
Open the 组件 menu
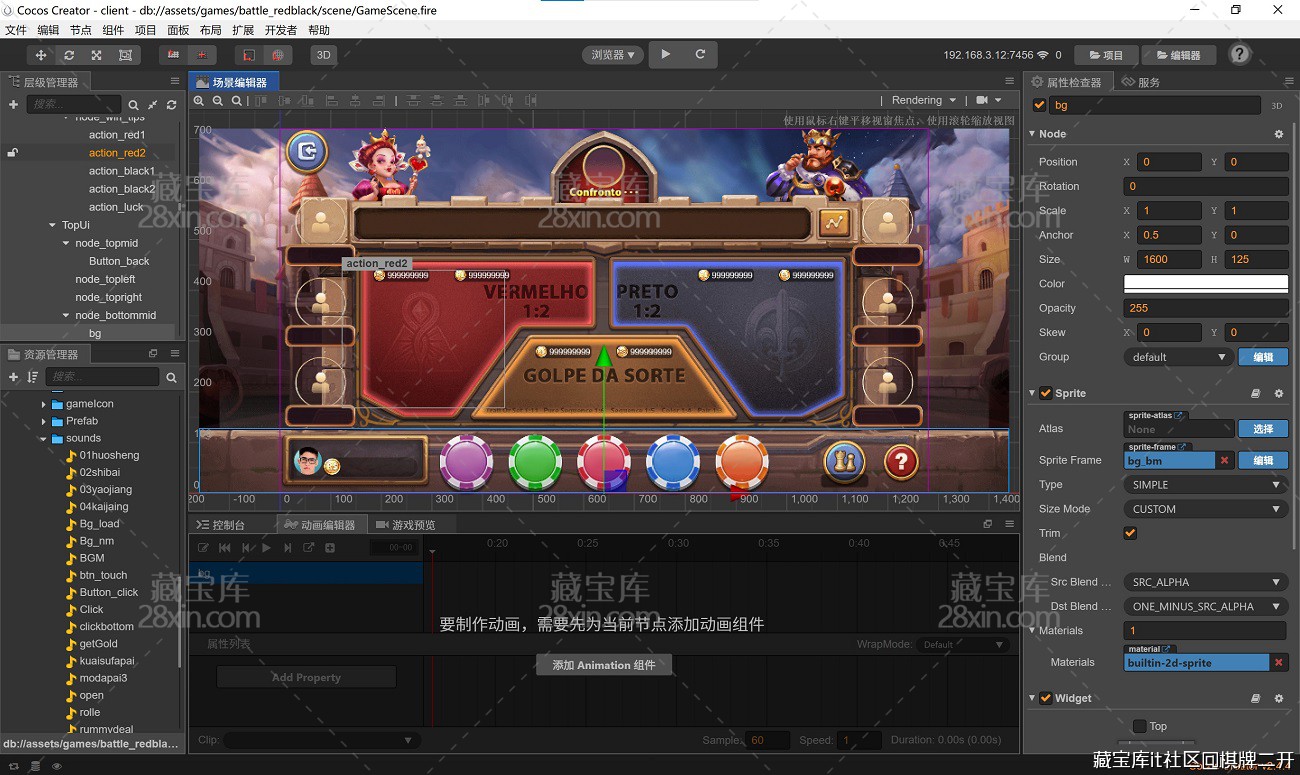pyautogui.click(x=113, y=30)
